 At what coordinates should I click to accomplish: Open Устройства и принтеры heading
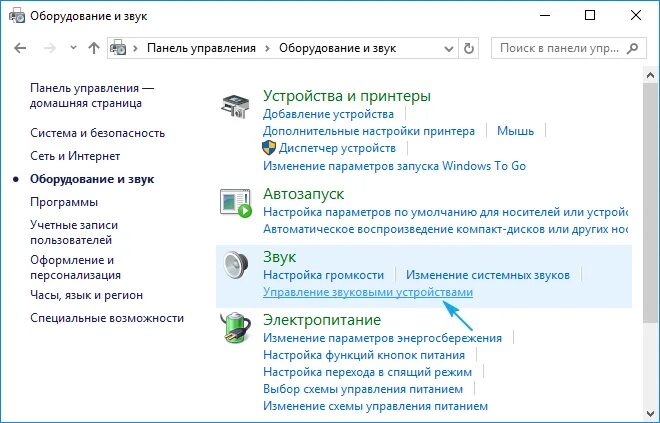click(347, 96)
